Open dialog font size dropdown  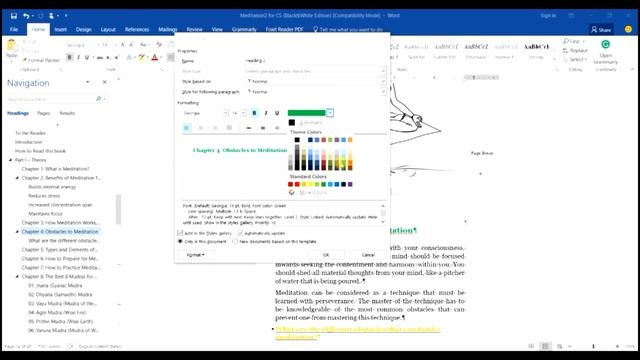(x=243, y=113)
